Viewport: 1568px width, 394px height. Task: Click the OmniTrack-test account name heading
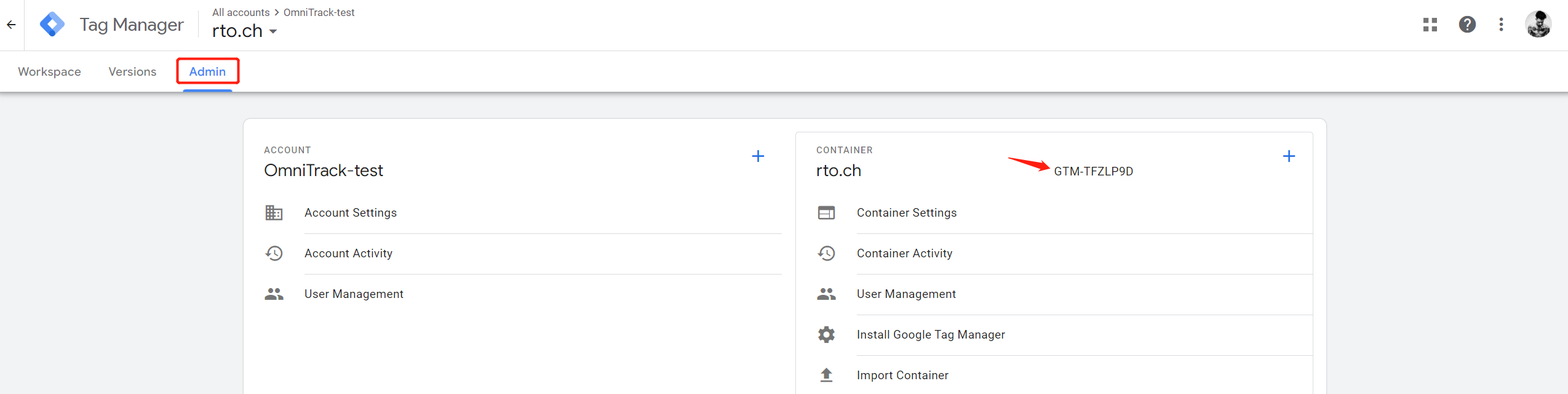tap(324, 171)
